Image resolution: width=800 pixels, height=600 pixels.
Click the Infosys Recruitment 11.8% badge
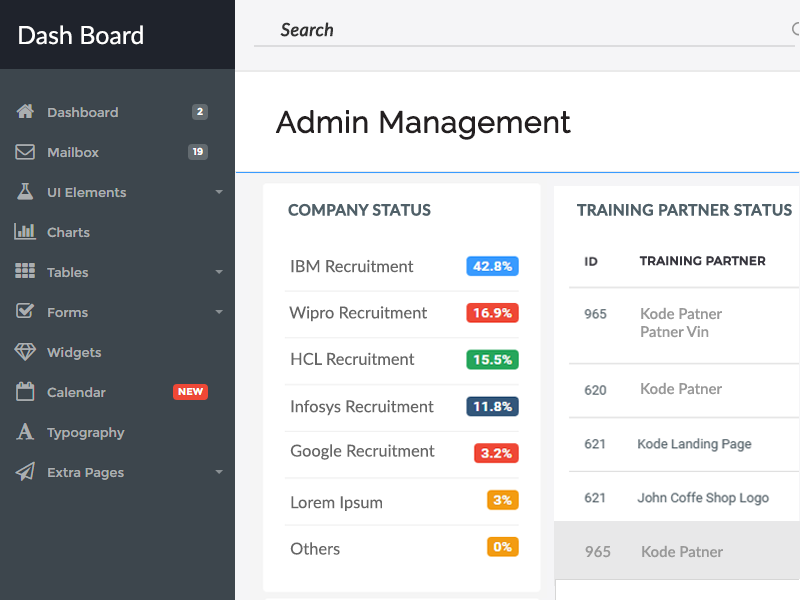[492, 407]
